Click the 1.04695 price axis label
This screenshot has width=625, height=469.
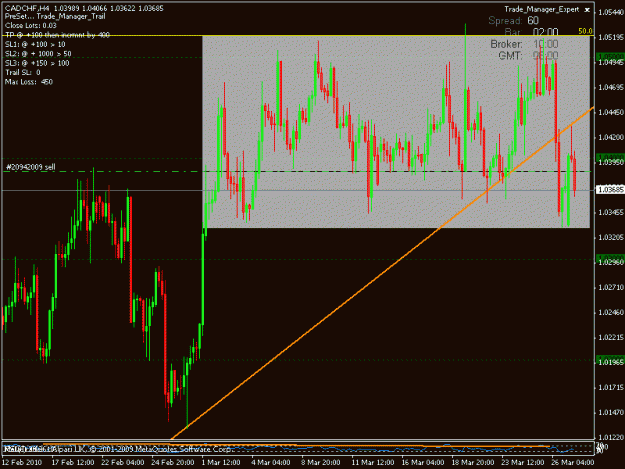coord(610,87)
